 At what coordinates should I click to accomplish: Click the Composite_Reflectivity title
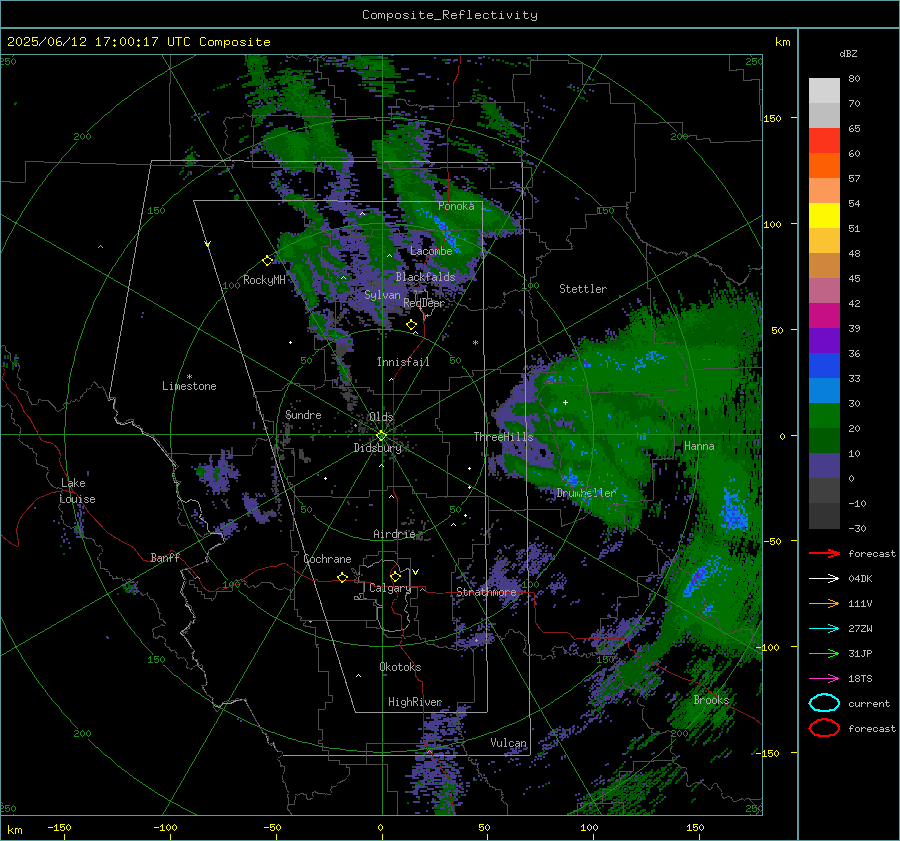(449, 15)
